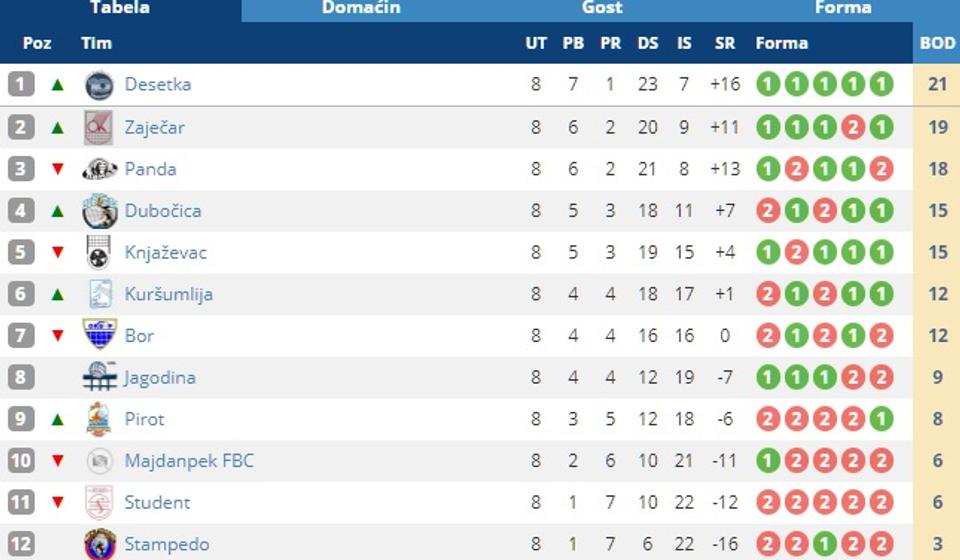The image size is (960, 560).
Task: Click the Desetka team logo
Action: (x=99, y=85)
